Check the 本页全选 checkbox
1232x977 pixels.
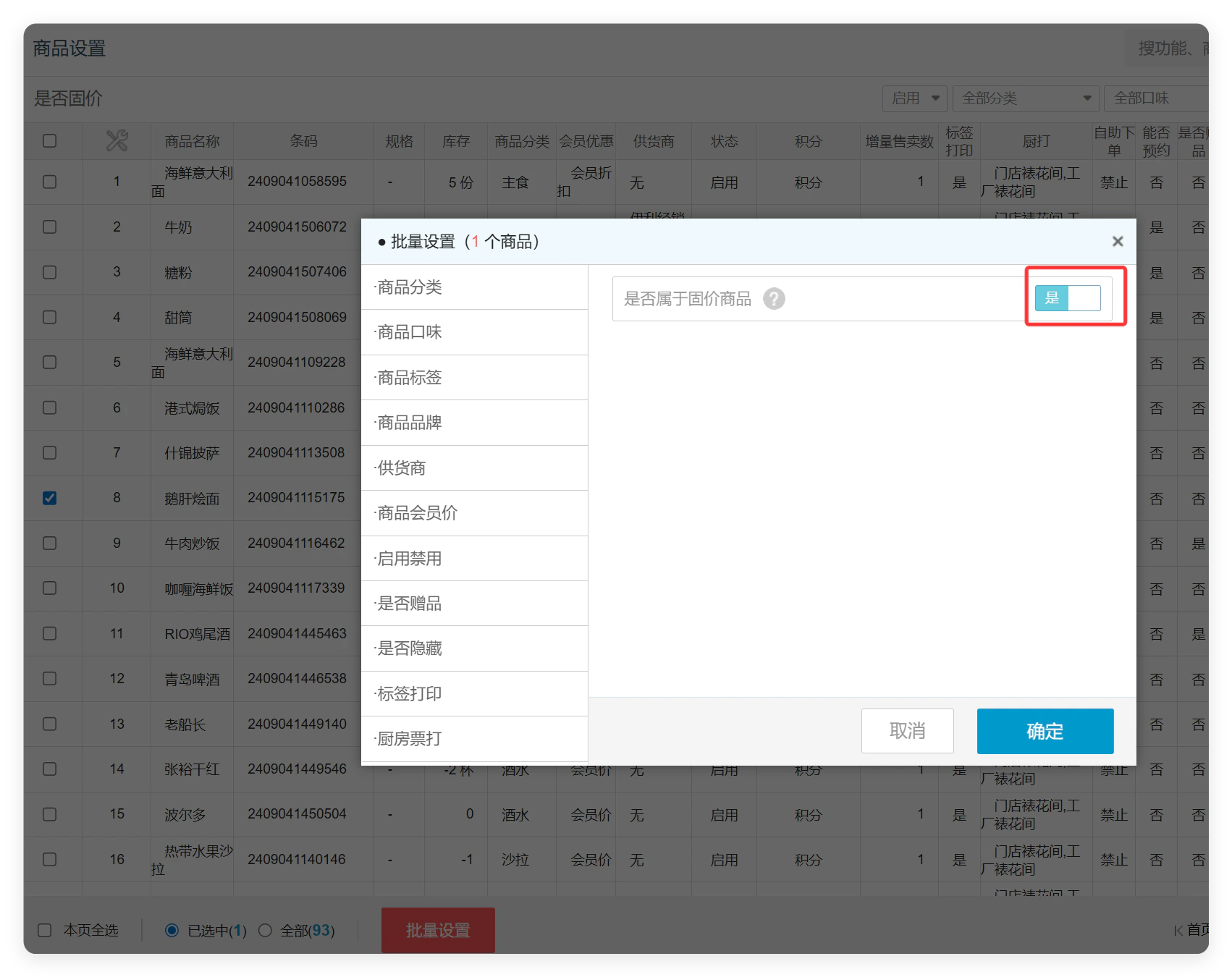pyautogui.click(x=44, y=930)
